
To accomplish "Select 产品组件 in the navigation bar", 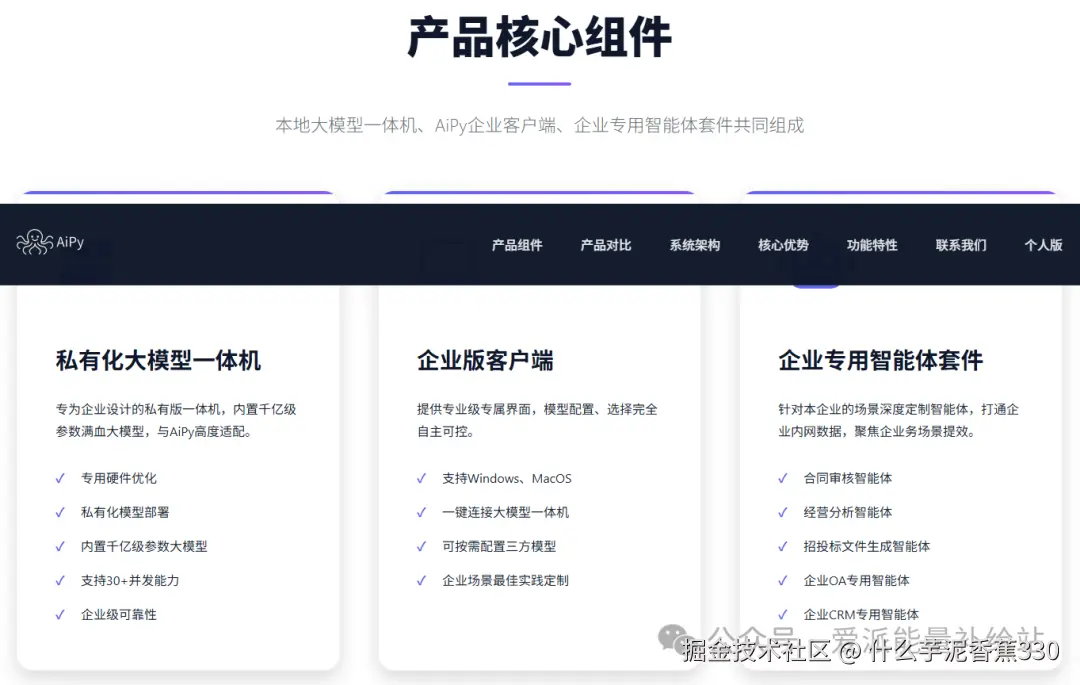I will click(517, 245).
